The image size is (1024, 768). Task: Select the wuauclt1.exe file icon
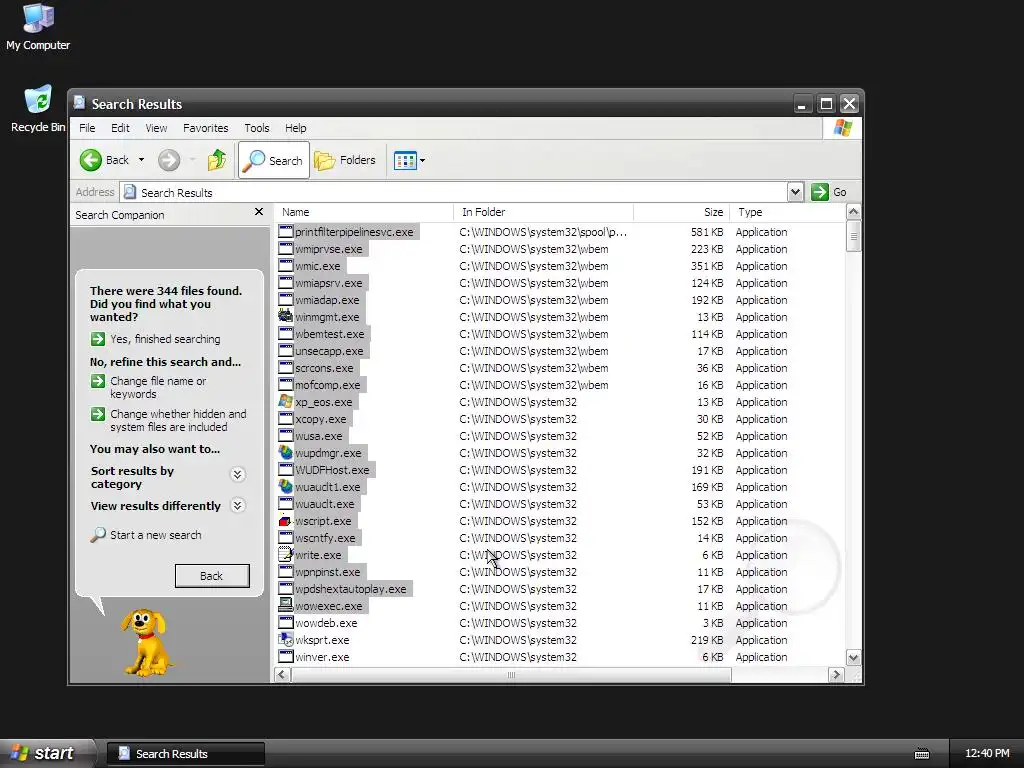pyautogui.click(x=285, y=487)
